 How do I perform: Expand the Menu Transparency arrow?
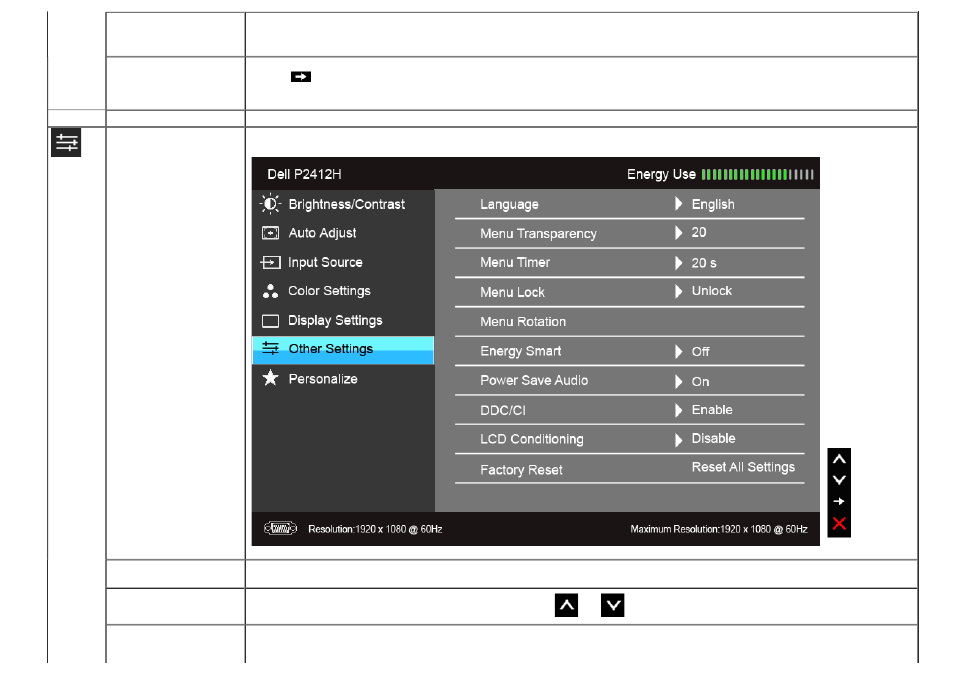(x=678, y=233)
